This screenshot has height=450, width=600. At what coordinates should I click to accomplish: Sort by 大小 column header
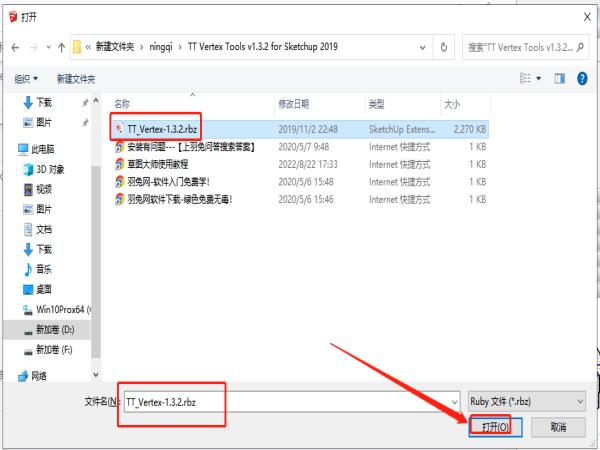pos(452,104)
